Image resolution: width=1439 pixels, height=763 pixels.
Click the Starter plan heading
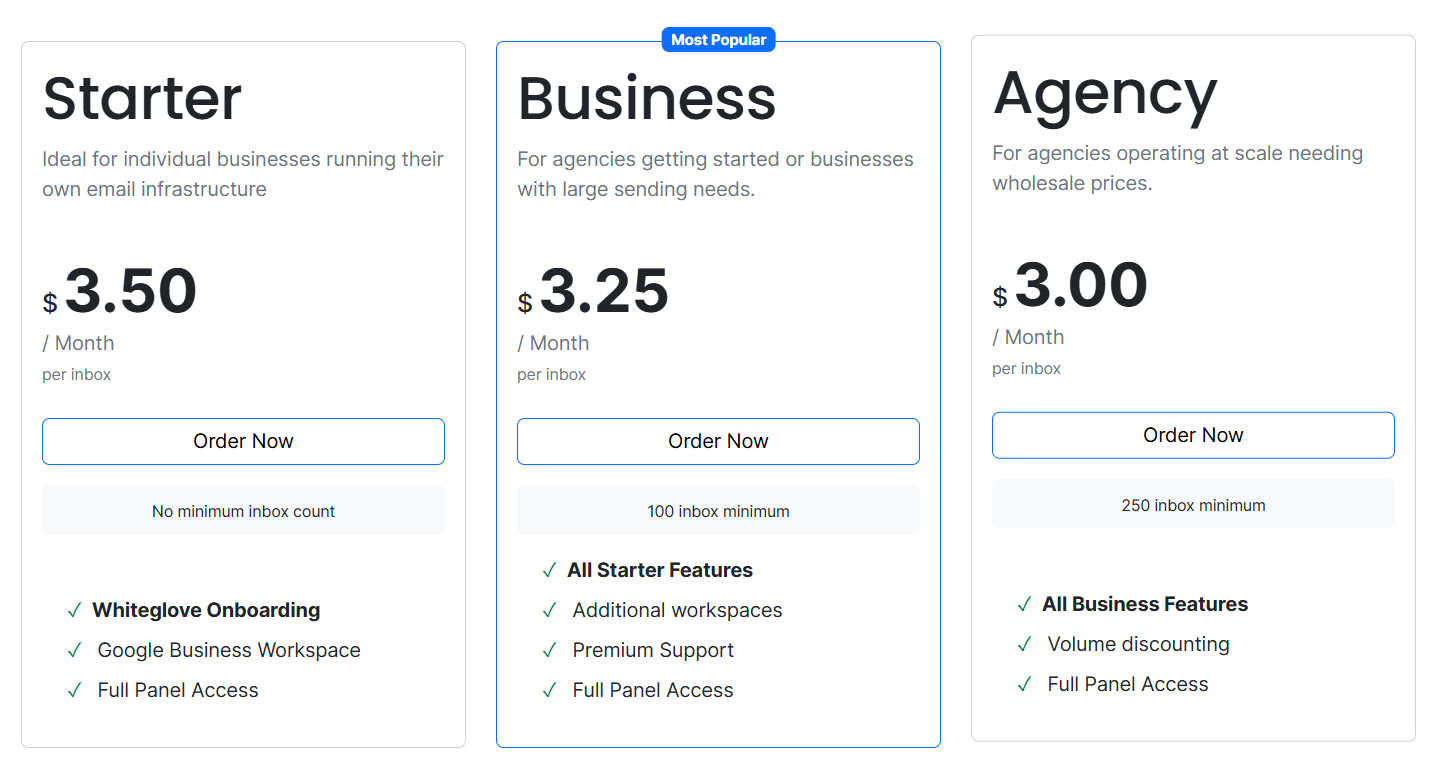(142, 97)
